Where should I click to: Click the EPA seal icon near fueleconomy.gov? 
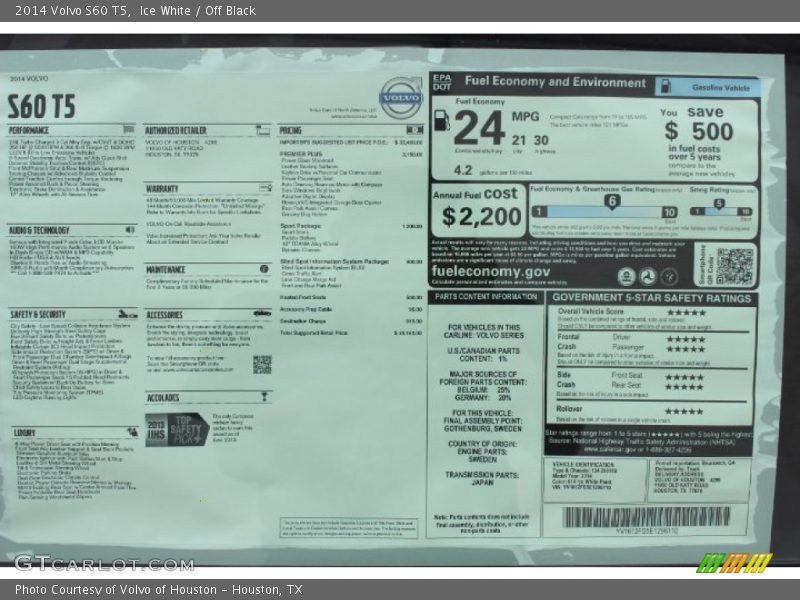click(625, 277)
